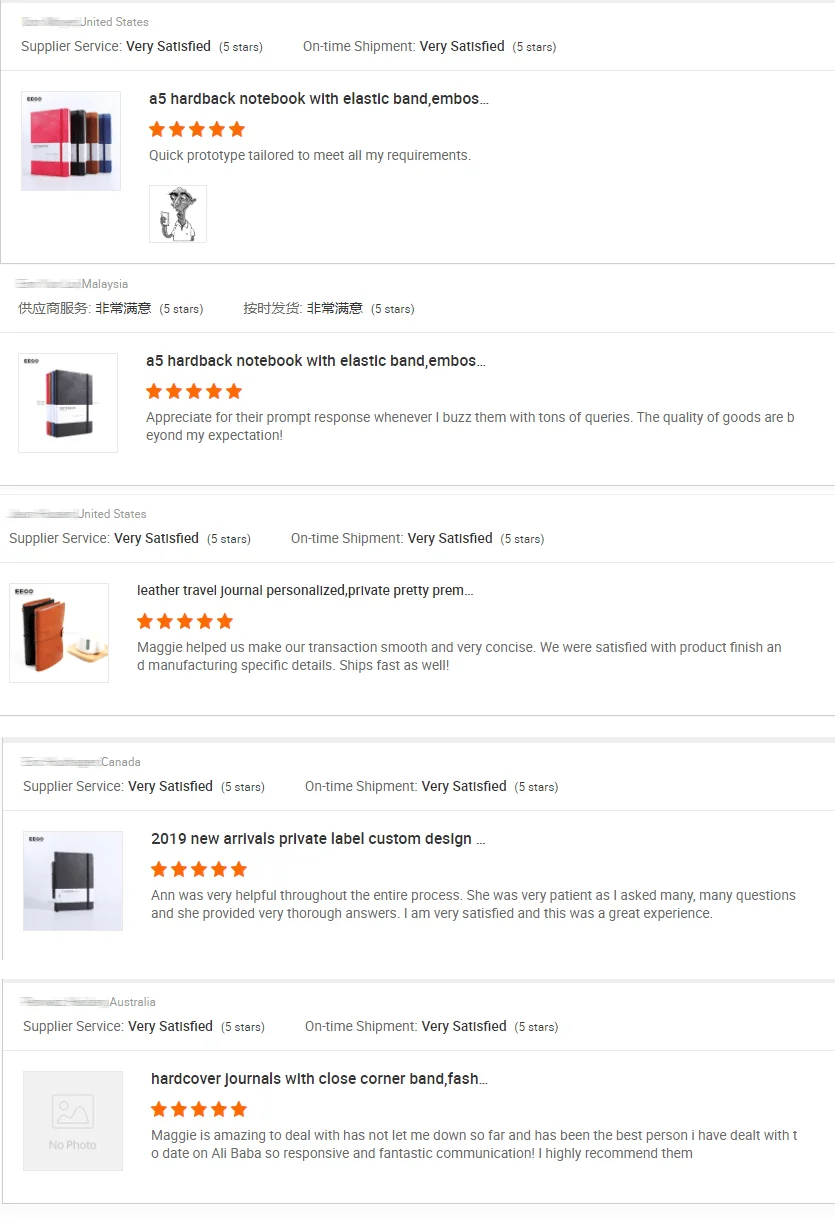
Task: Click the No Photo placeholder image
Action: 73,1121
